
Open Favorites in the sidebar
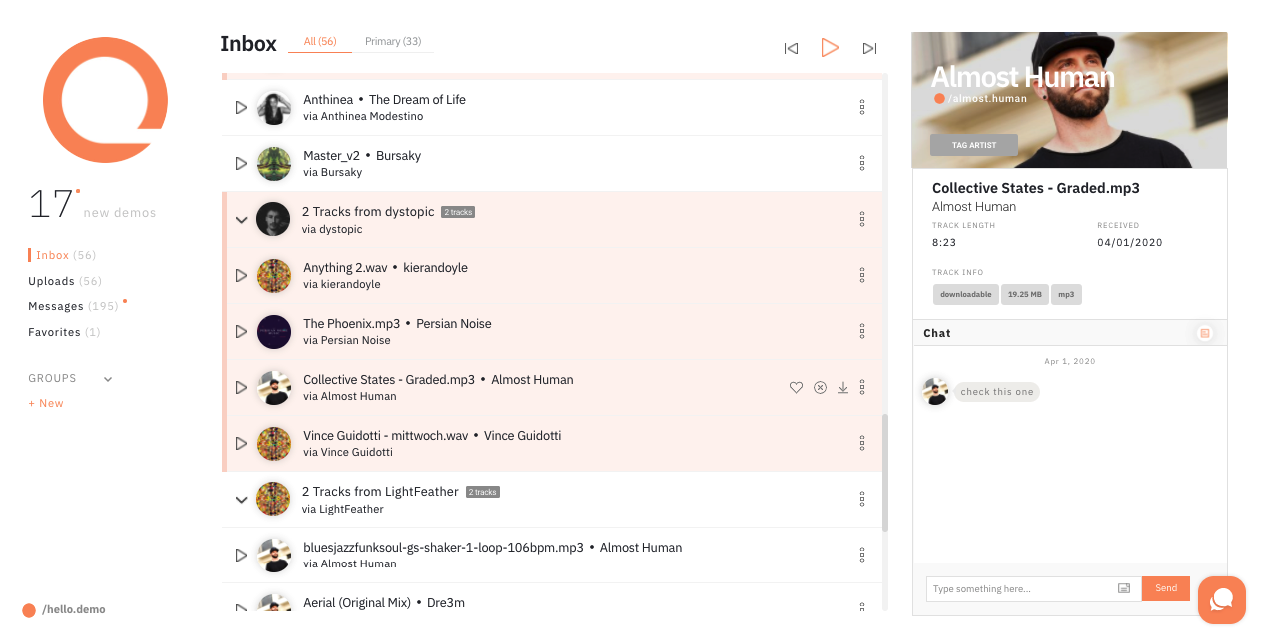pos(64,332)
